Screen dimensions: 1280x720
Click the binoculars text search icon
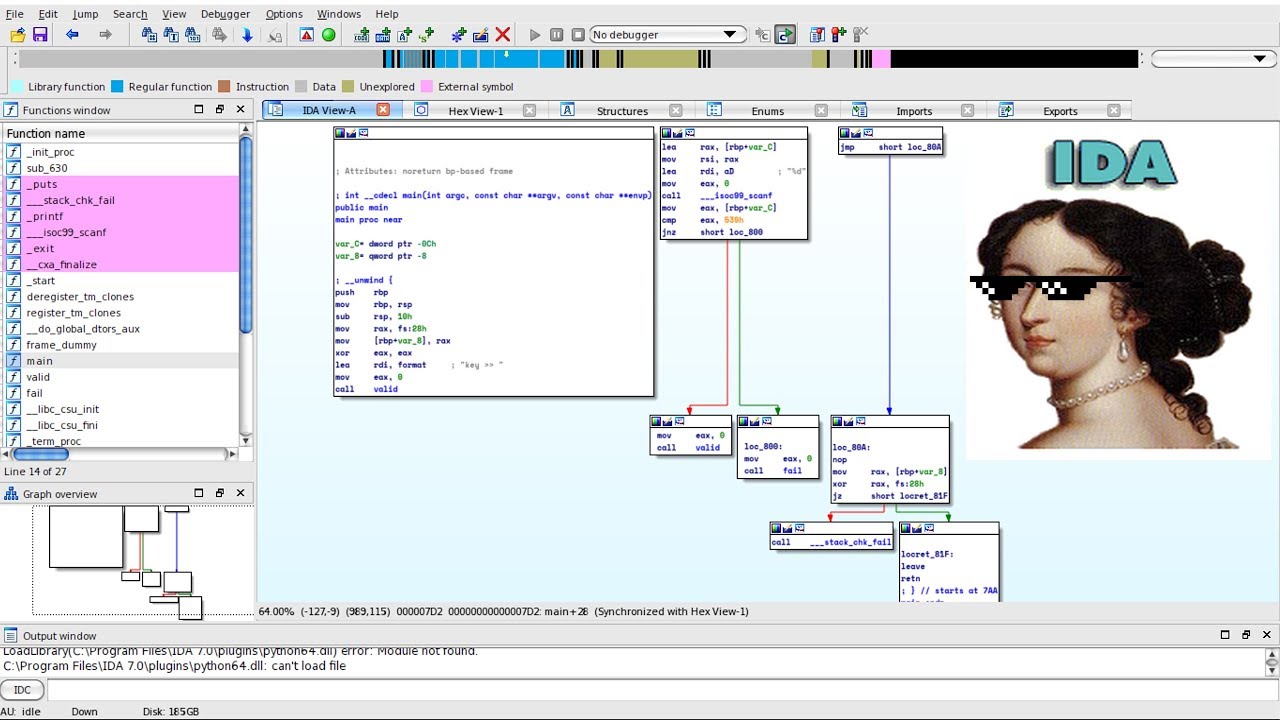(x=171, y=35)
